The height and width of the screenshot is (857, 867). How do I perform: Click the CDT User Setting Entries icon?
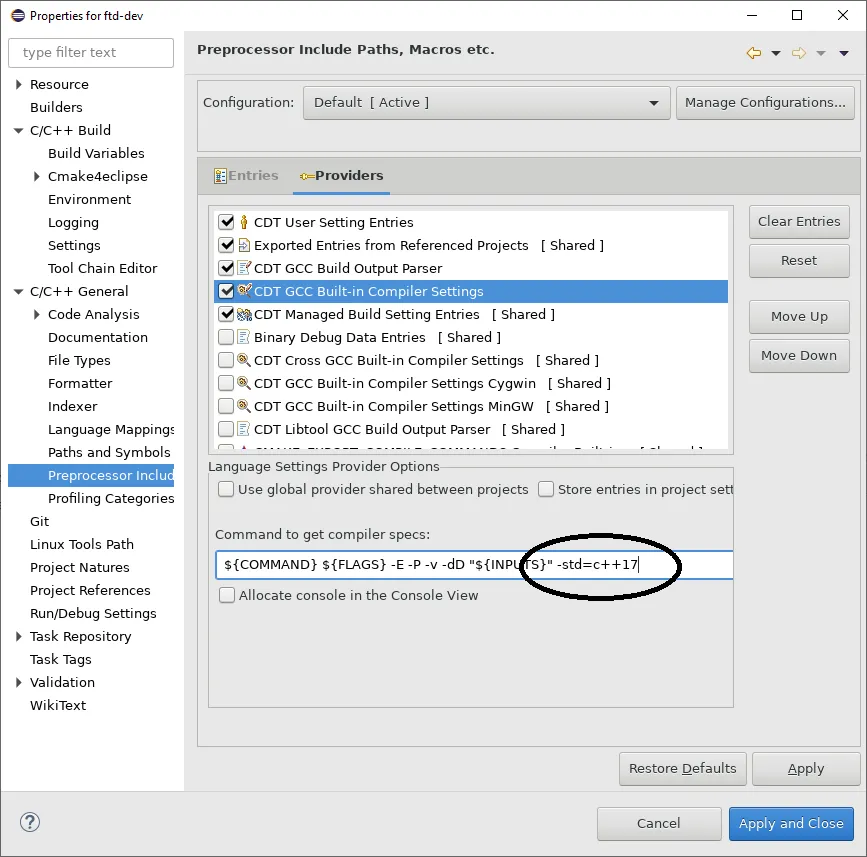point(244,222)
